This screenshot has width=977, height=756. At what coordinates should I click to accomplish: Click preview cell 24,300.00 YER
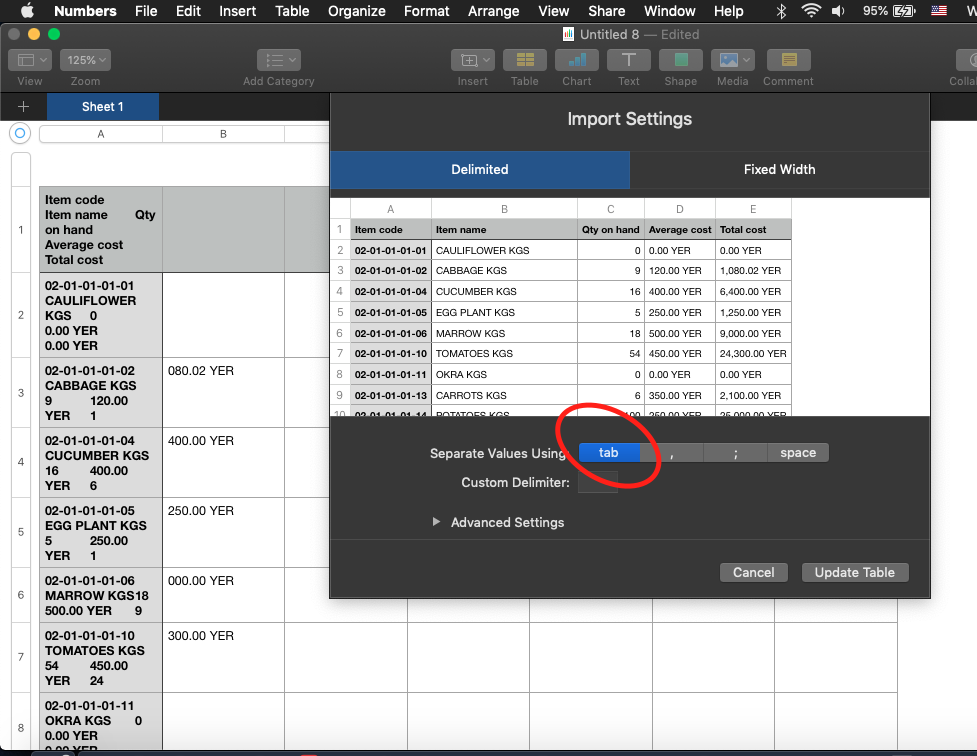click(753, 353)
